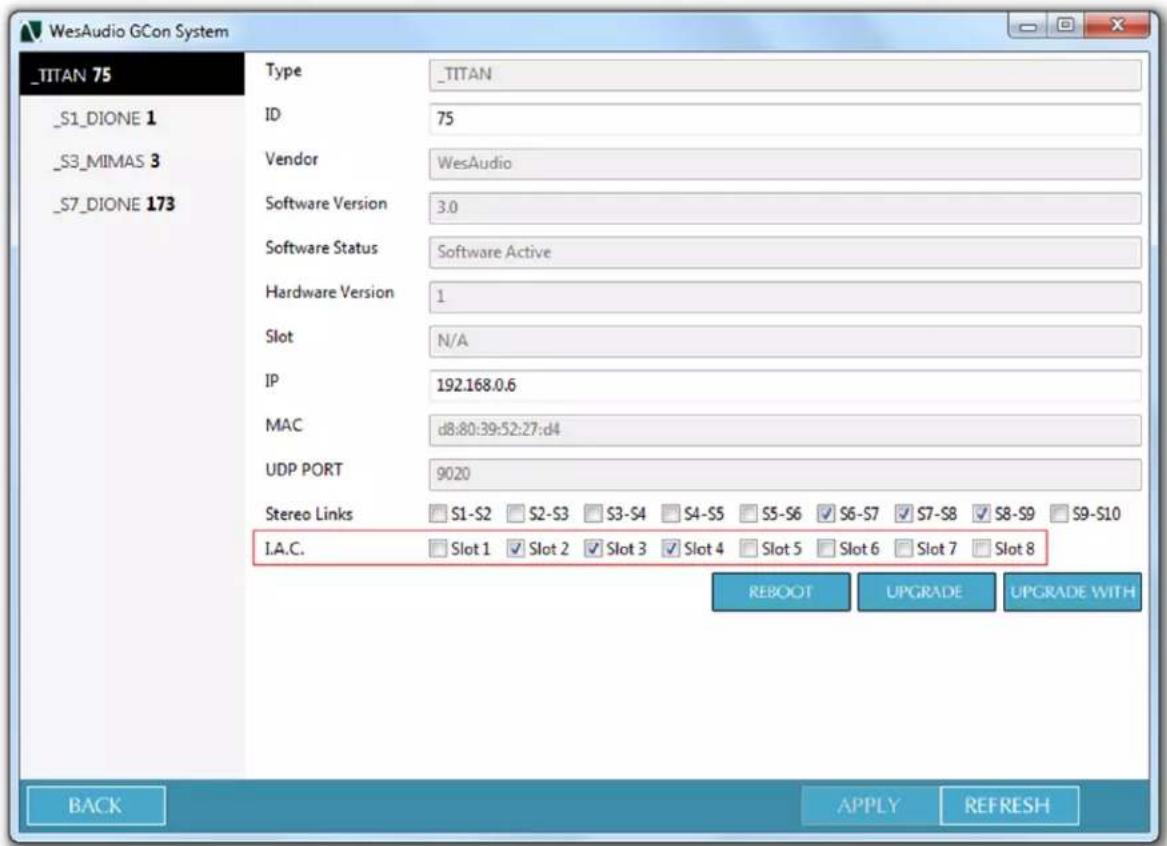Viewport: 1167px width, 846px height.
Task: Click the IP field with 192.168.0.6
Action: (x=784, y=385)
